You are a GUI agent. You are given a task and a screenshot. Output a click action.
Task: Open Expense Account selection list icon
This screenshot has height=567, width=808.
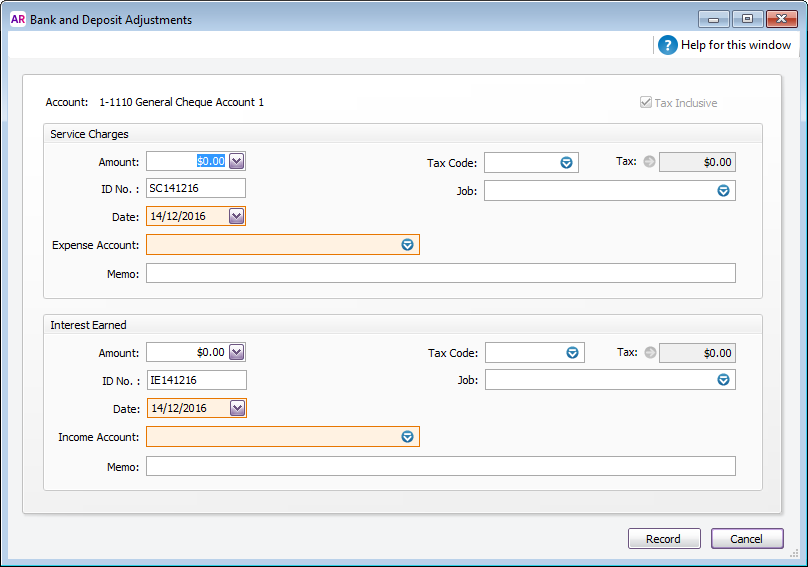click(407, 245)
